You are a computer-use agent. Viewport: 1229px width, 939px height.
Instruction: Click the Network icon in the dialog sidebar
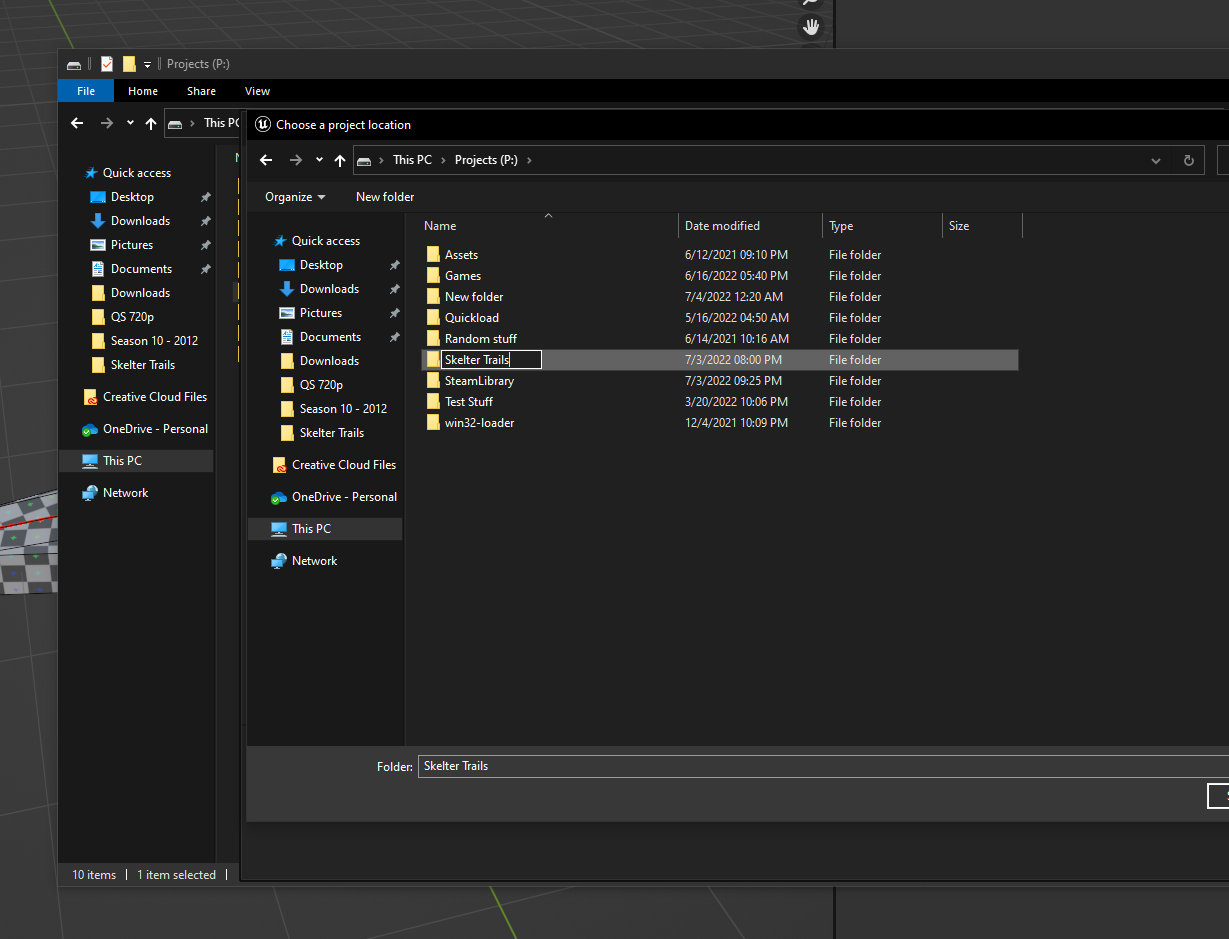[x=279, y=561]
